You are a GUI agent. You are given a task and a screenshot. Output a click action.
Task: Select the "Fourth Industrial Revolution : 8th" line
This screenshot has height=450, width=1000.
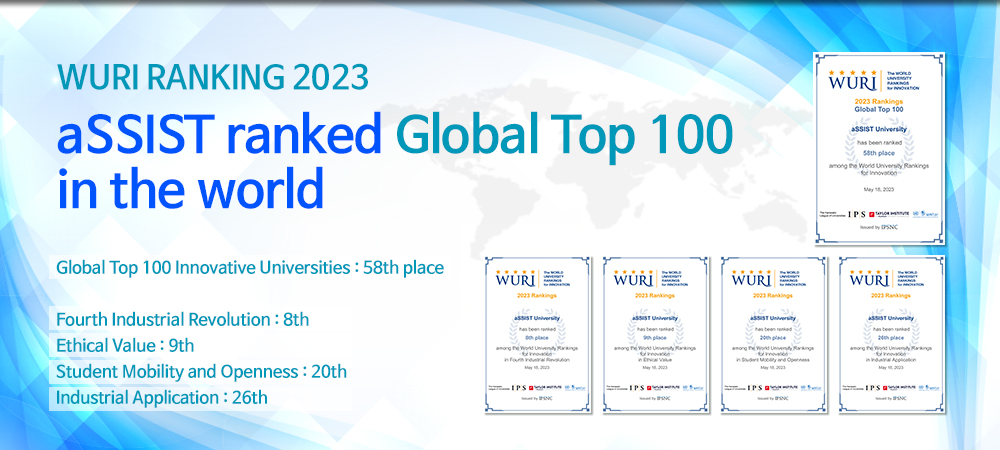183,320
